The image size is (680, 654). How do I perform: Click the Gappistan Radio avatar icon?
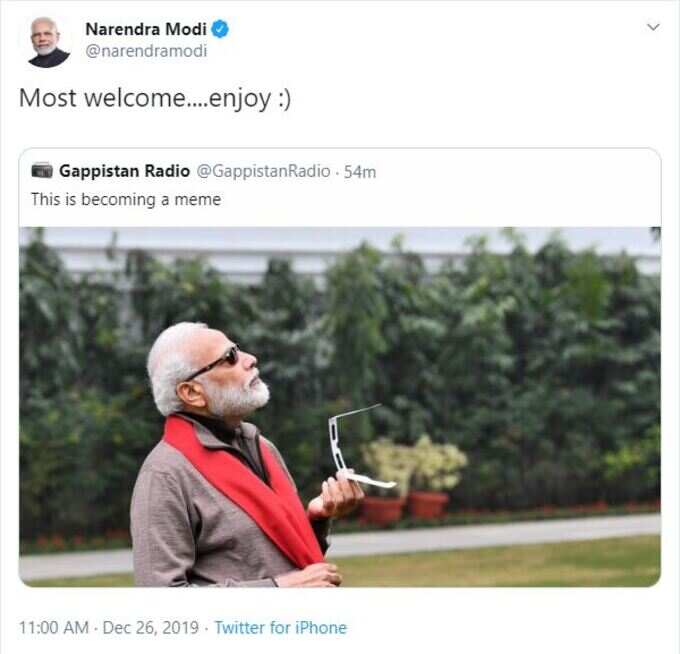(x=42, y=170)
